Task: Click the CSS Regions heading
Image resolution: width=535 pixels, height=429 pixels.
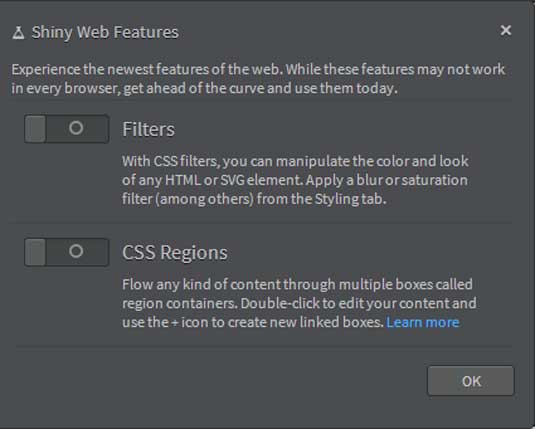Action: [x=175, y=253]
